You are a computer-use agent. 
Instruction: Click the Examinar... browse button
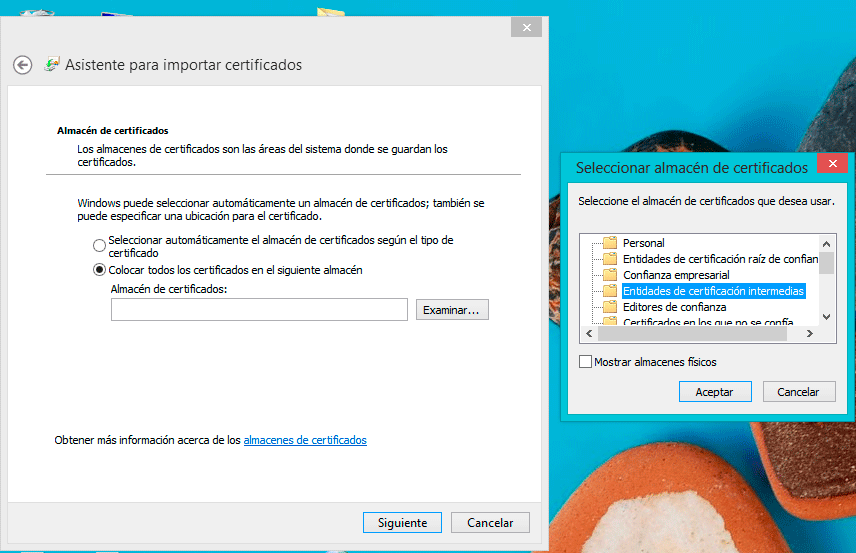(x=452, y=310)
